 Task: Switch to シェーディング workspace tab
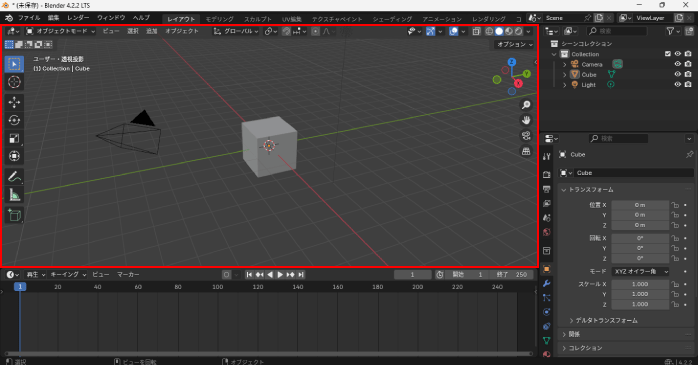click(x=392, y=19)
